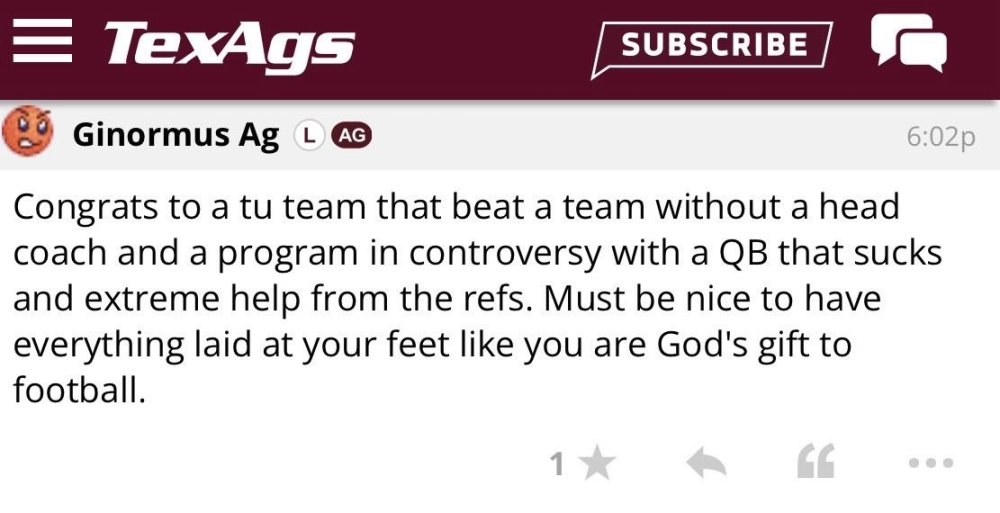
Task: Open the forum chat bubbles icon
Action: [907, 43]
